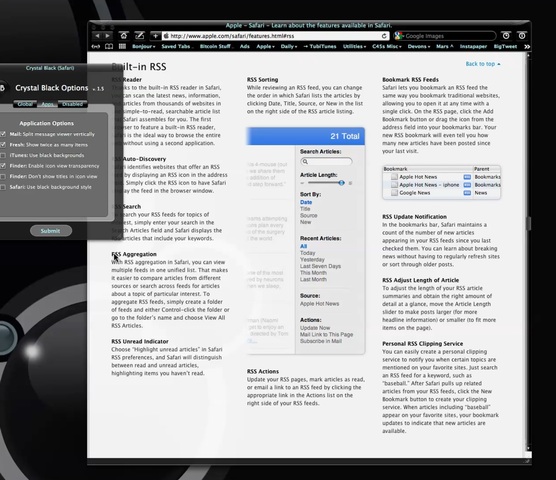The image size is (556, 480).
Task: Go back using Safari's back arrow
Action: pos(97,36)
